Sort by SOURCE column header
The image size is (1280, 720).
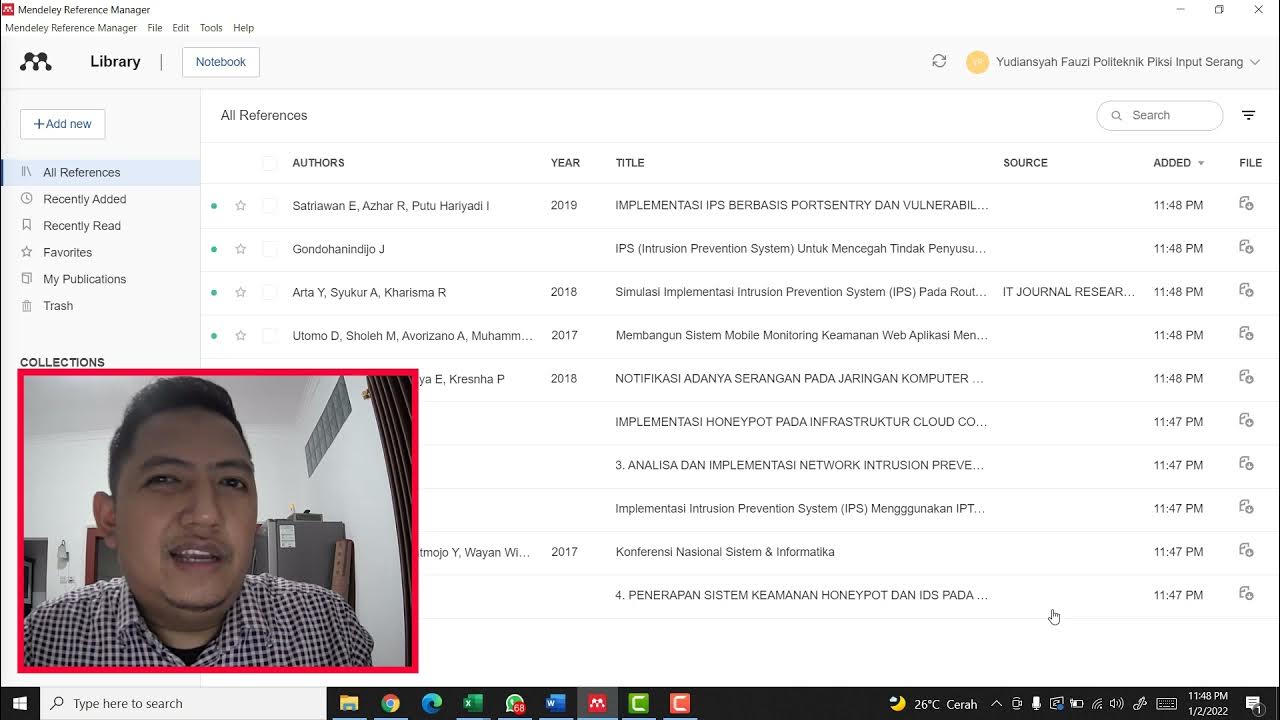coord(1025,163)
